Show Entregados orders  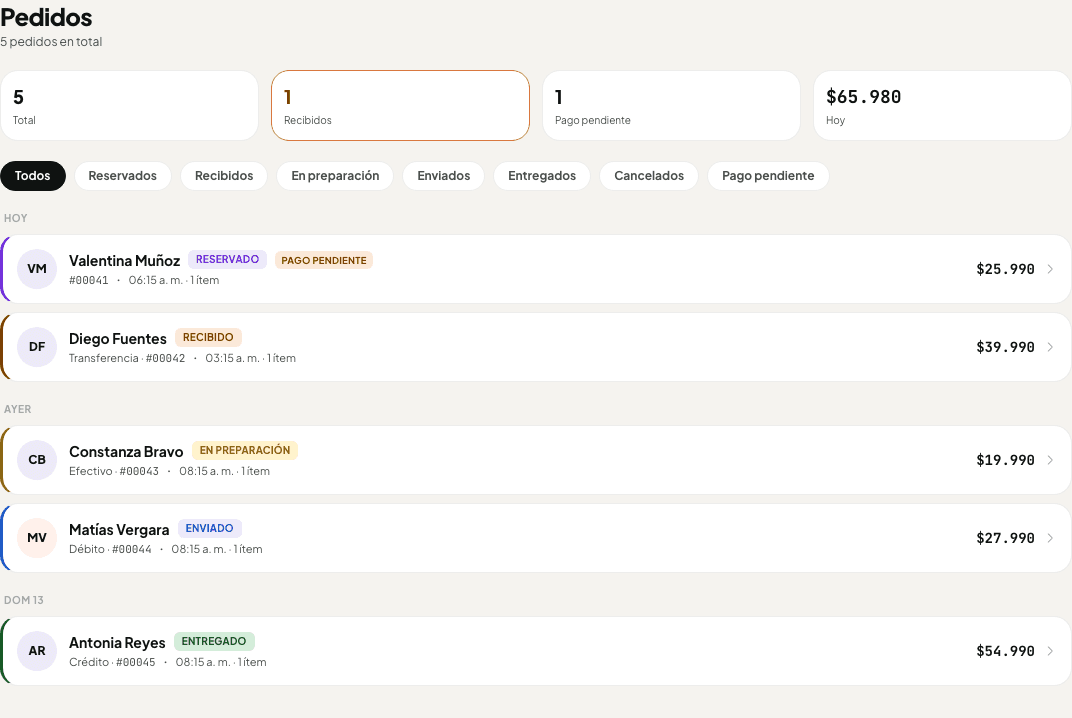pyautogui.click(x=542, y=176)
